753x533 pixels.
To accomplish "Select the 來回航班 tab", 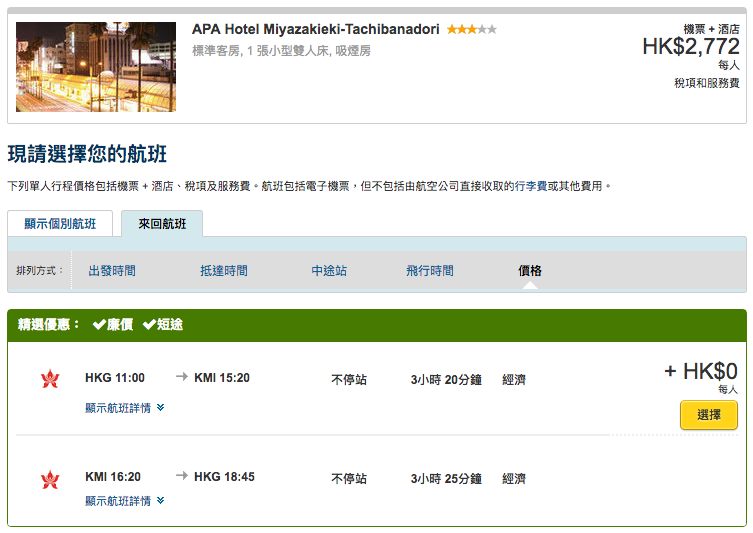I will (162, 224).
